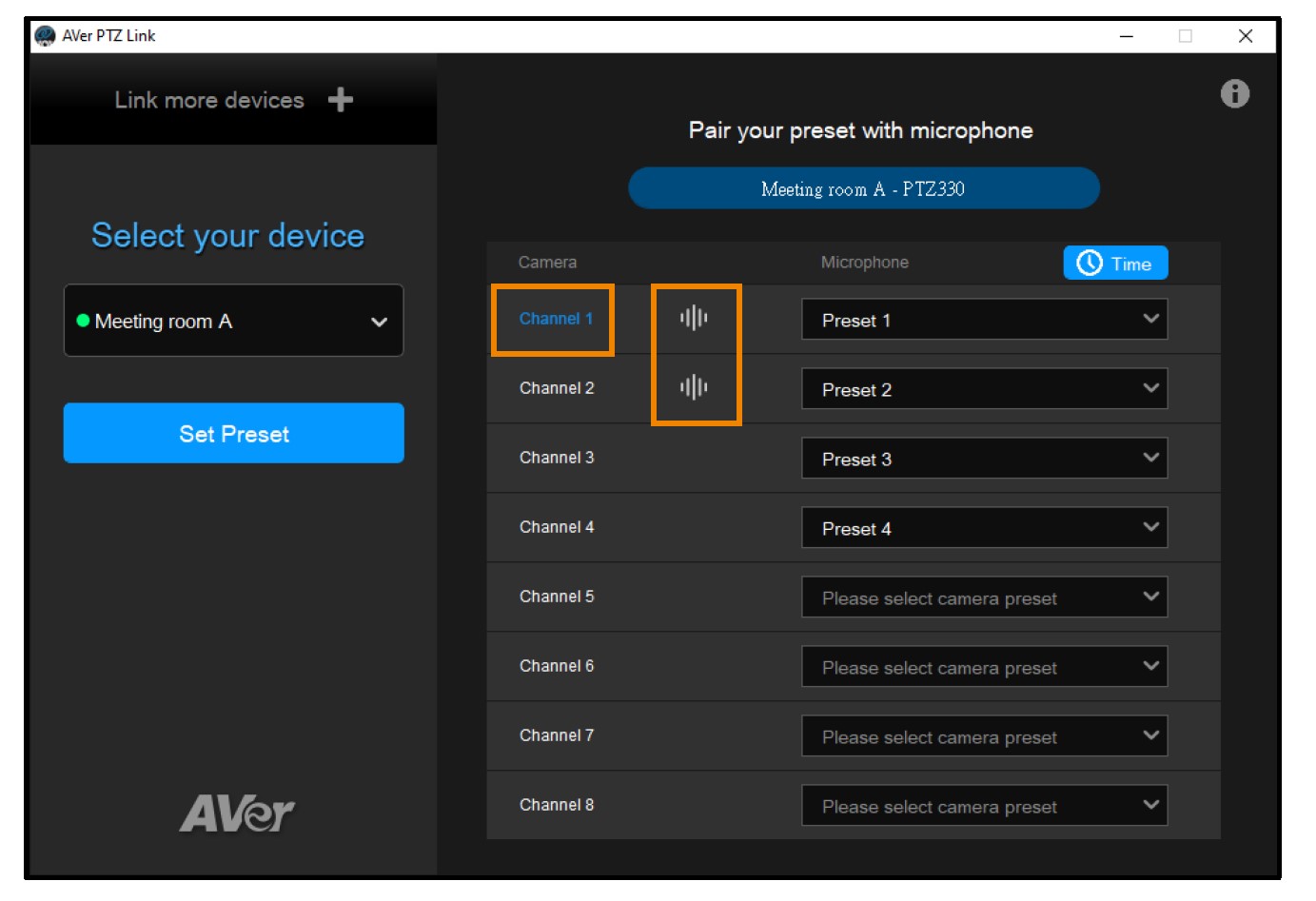Select the Channel 6 label
This screenshot has width=1316, height=901.
click(557, 666)
